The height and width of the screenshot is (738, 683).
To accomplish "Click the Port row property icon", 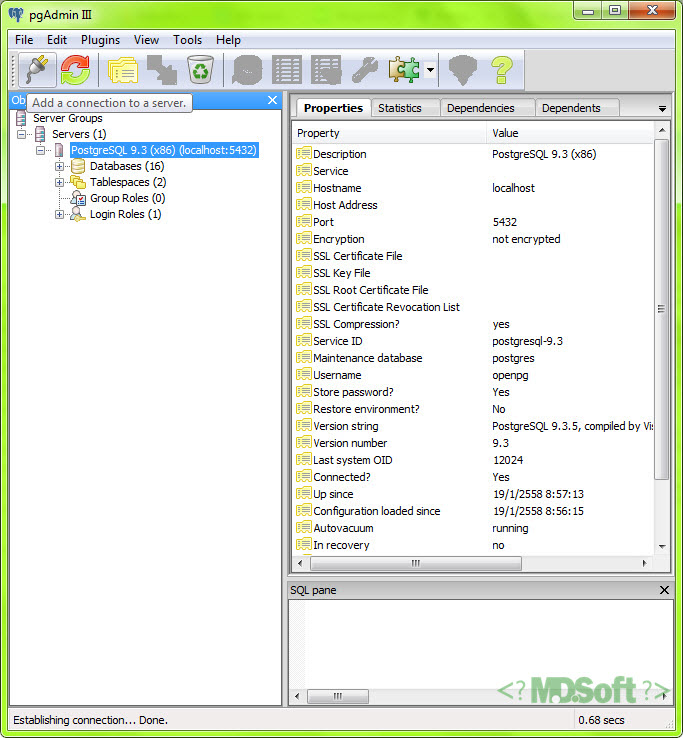I will click(x=304, y=221).
